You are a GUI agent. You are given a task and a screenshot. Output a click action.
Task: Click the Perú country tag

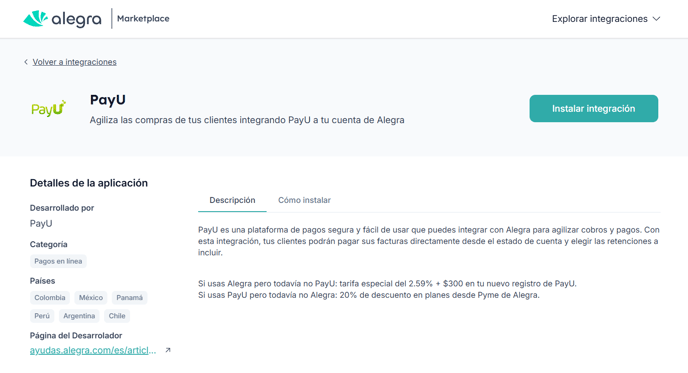(x=42, y=316)
